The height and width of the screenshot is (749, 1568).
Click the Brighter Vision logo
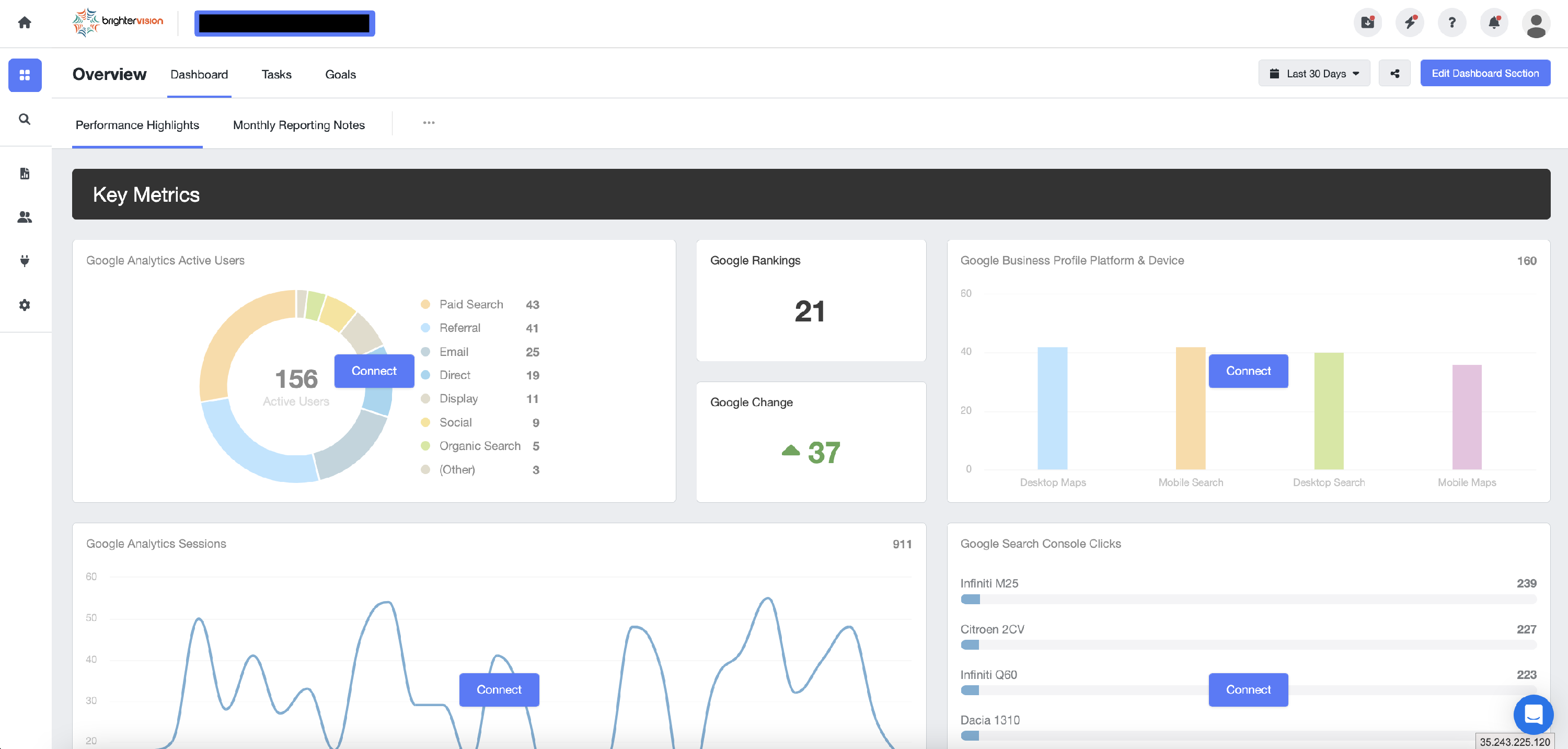118,22
